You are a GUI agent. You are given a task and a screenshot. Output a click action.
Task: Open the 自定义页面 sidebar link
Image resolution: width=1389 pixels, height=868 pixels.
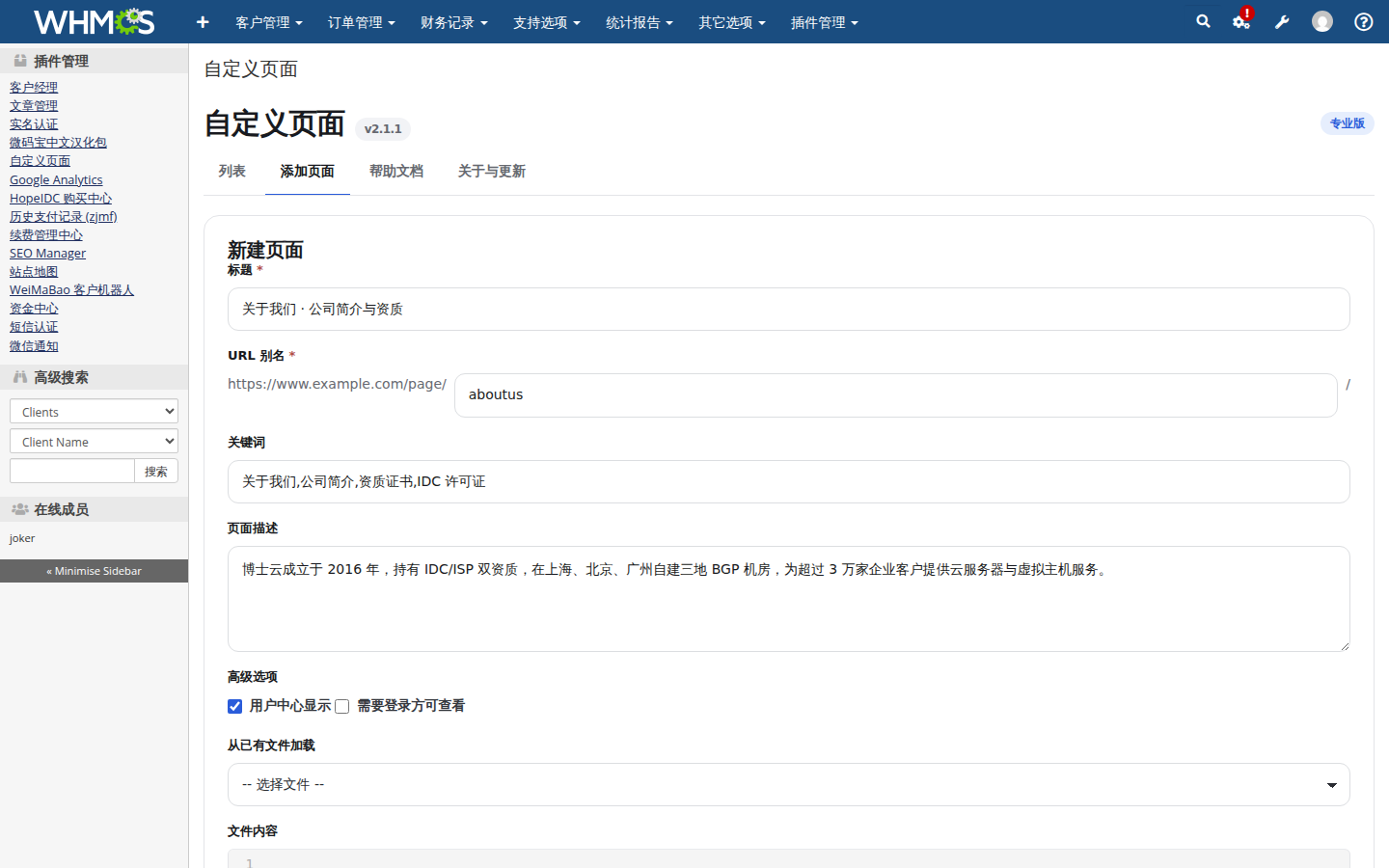(40, 161)
